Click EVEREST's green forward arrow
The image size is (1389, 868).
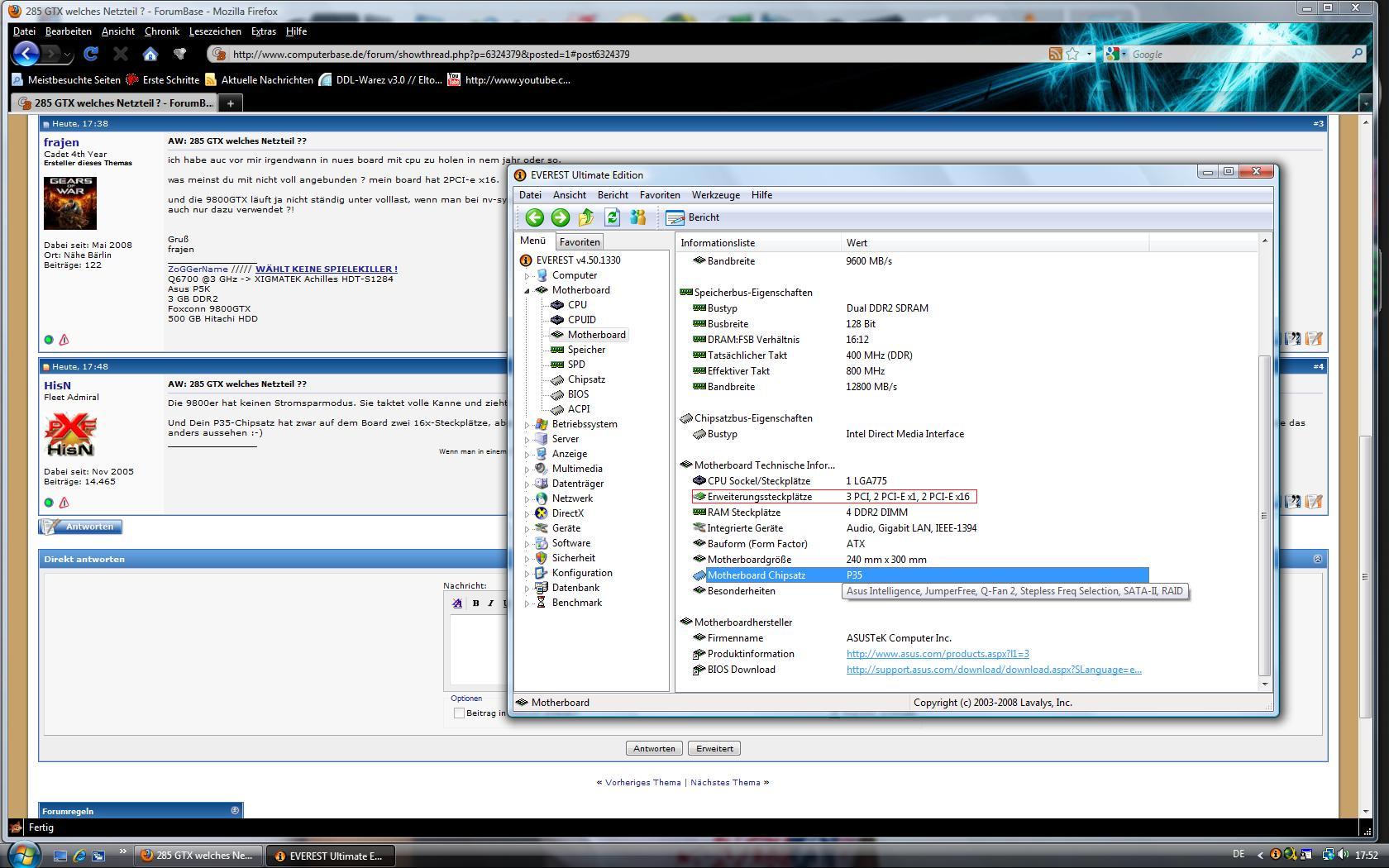click(561, 217)
